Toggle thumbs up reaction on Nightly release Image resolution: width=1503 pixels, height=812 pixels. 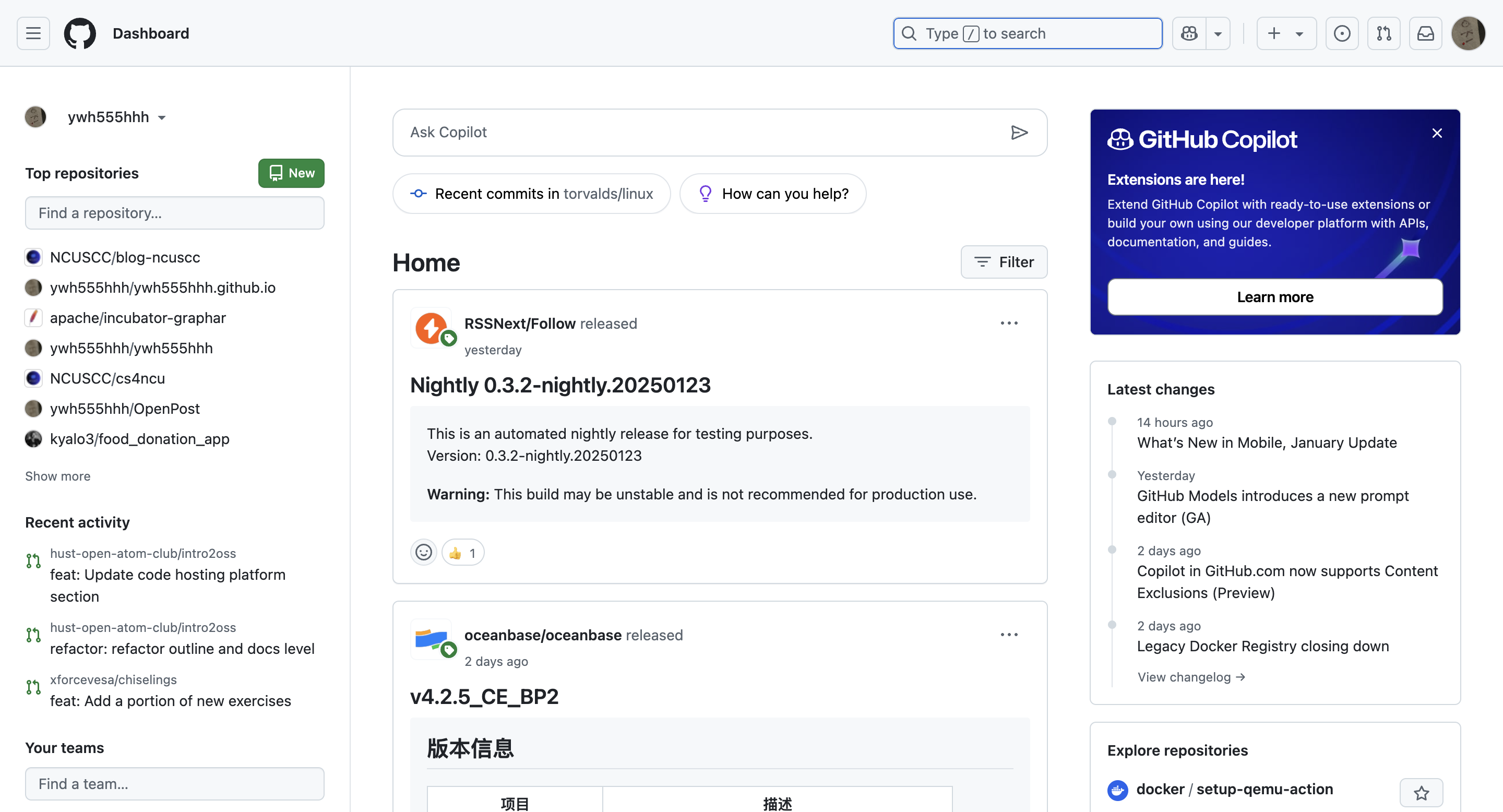tap(463, 553)
